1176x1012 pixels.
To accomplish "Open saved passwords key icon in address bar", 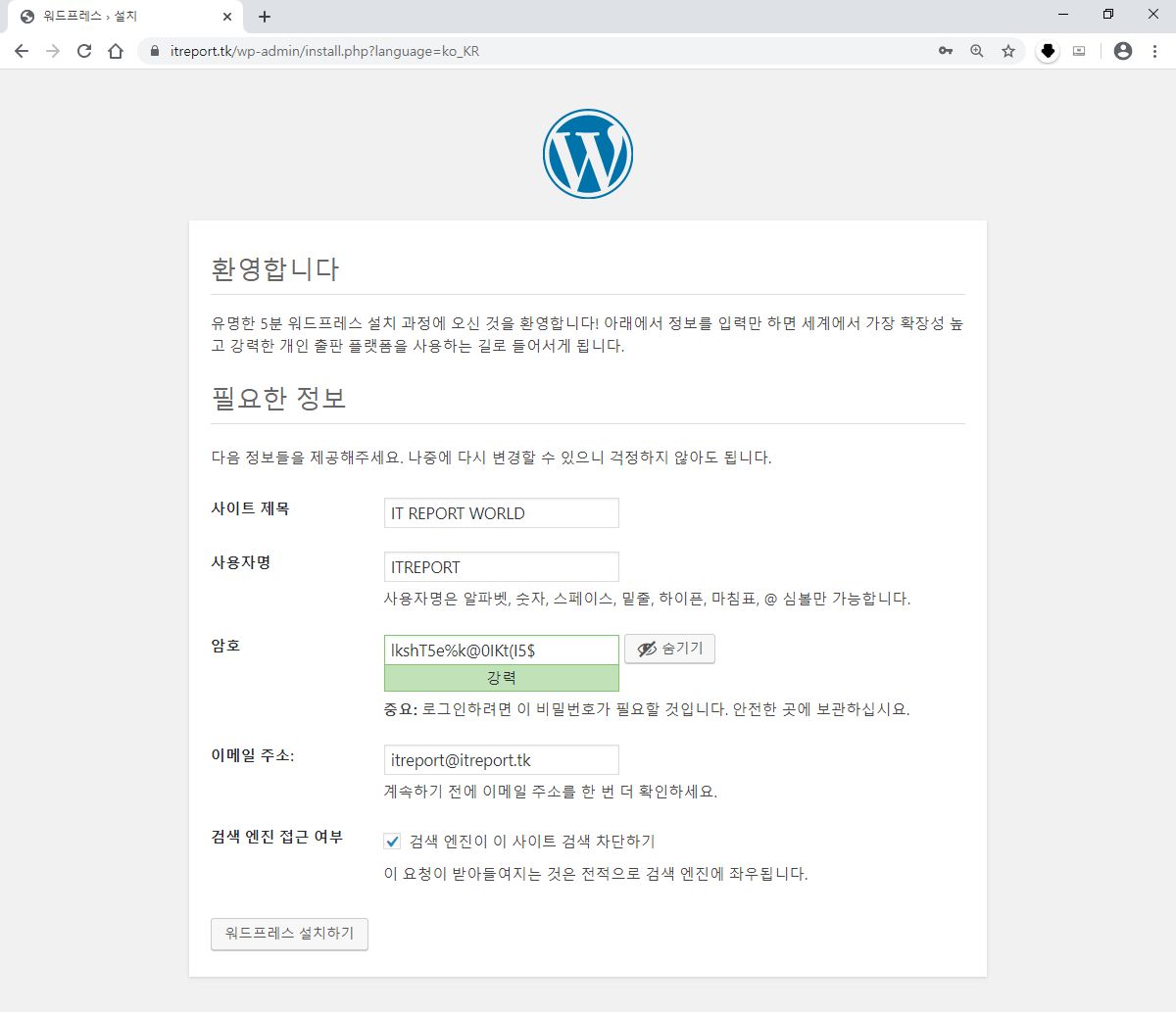I will 946,51.
